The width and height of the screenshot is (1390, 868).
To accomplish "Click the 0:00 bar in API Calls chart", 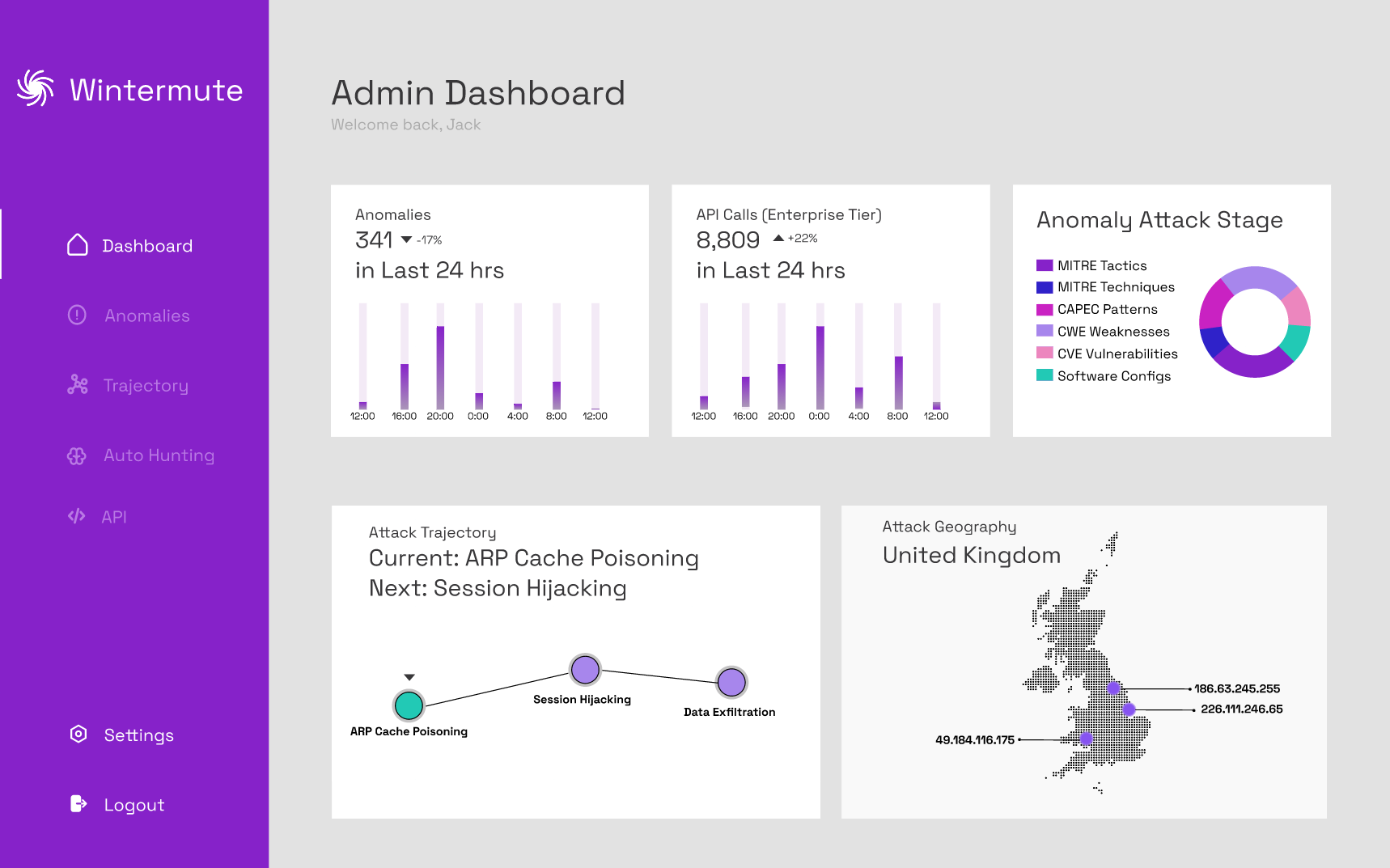I will coord(820,367).
